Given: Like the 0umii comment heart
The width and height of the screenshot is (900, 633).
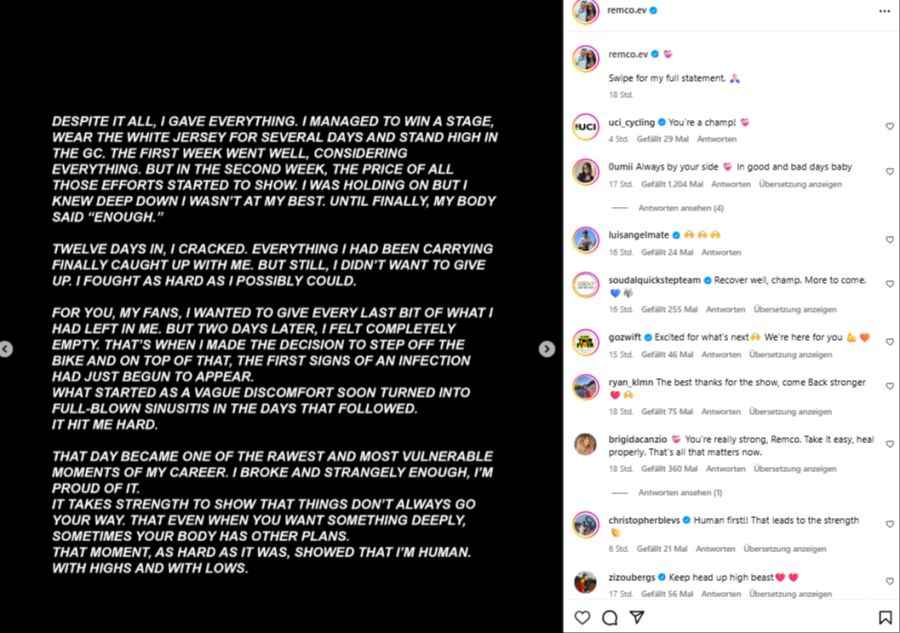Looking at the screenshot, I should (889, 172).
